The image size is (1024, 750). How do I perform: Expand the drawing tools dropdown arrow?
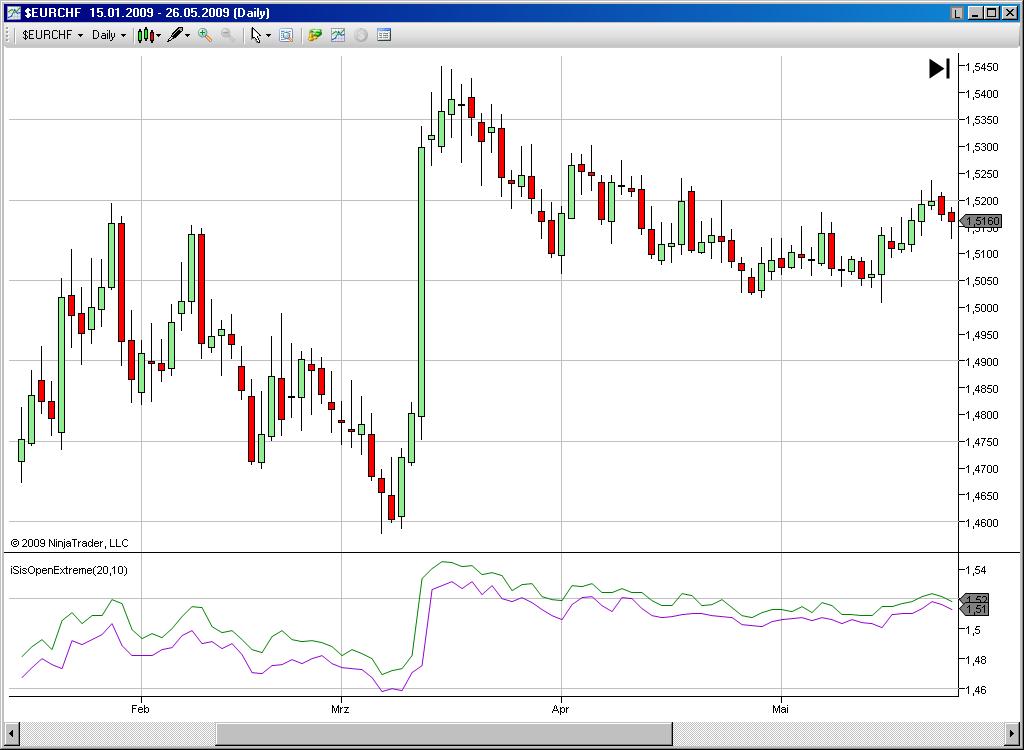tap(187, 35)
